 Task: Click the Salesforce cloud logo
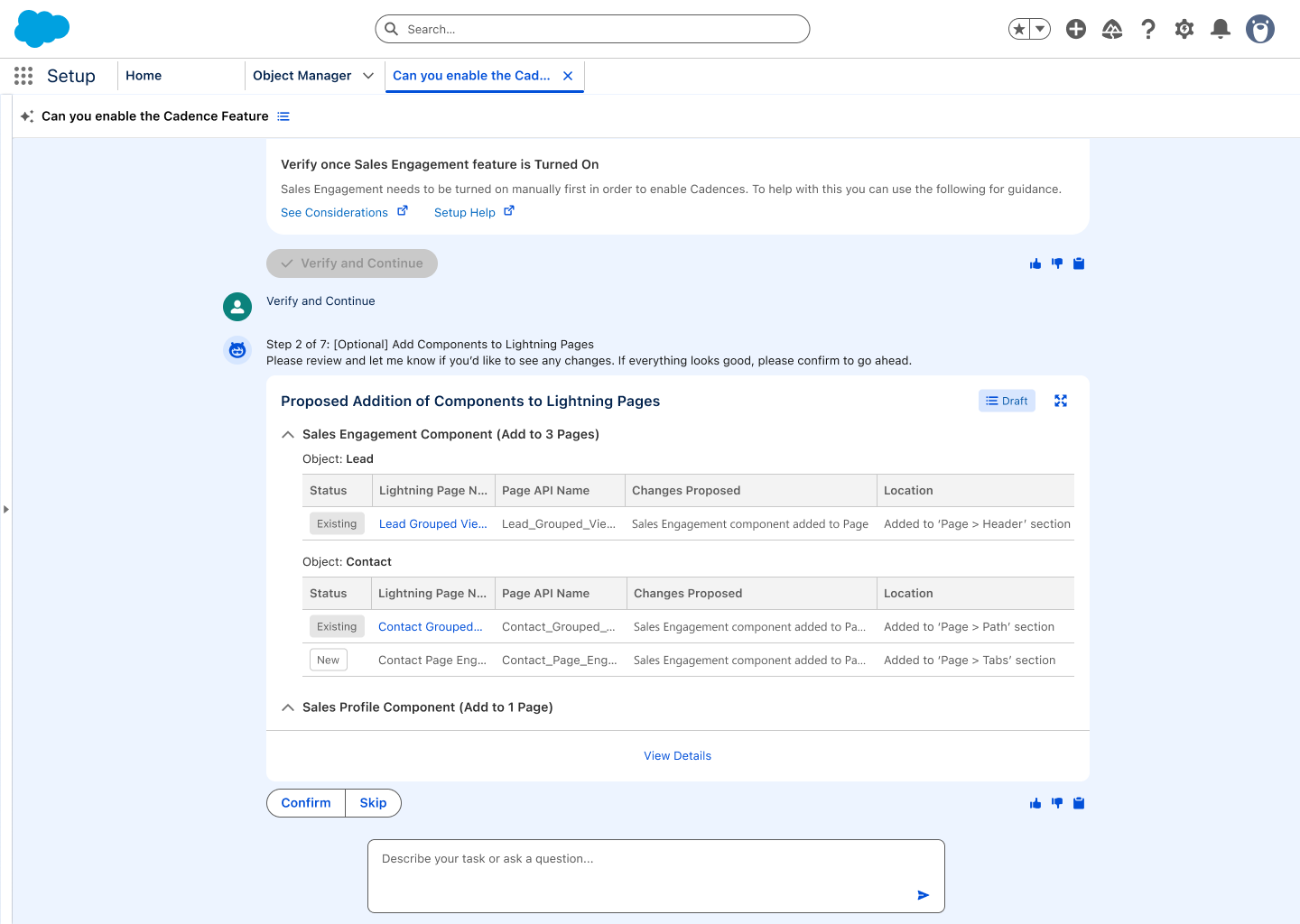(x=42, y=29)
